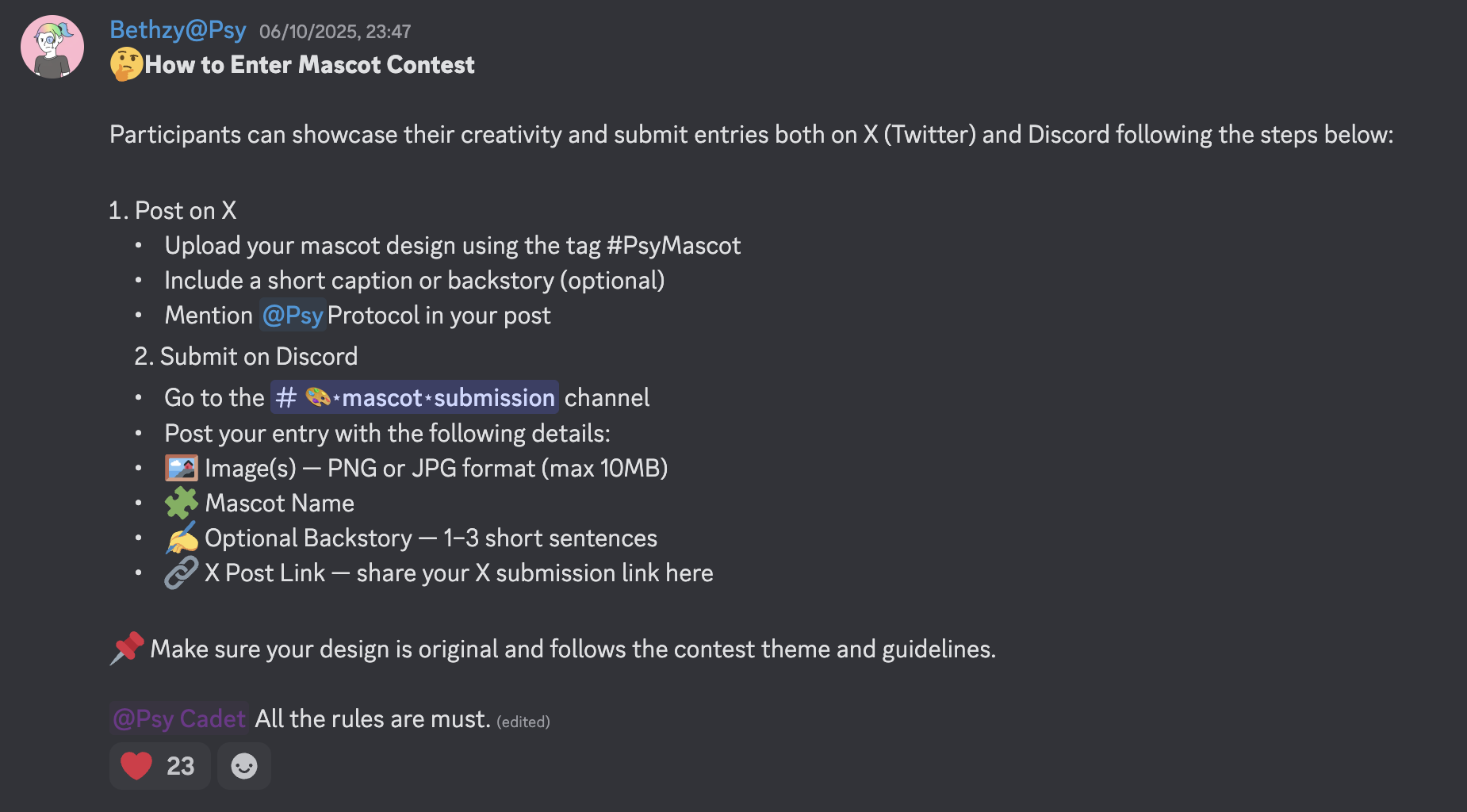Click the writing hand emoji beside Optional Backstory
Viewport: 1467px width, 812px height.
pyautogui.click(x=182, y=538)
